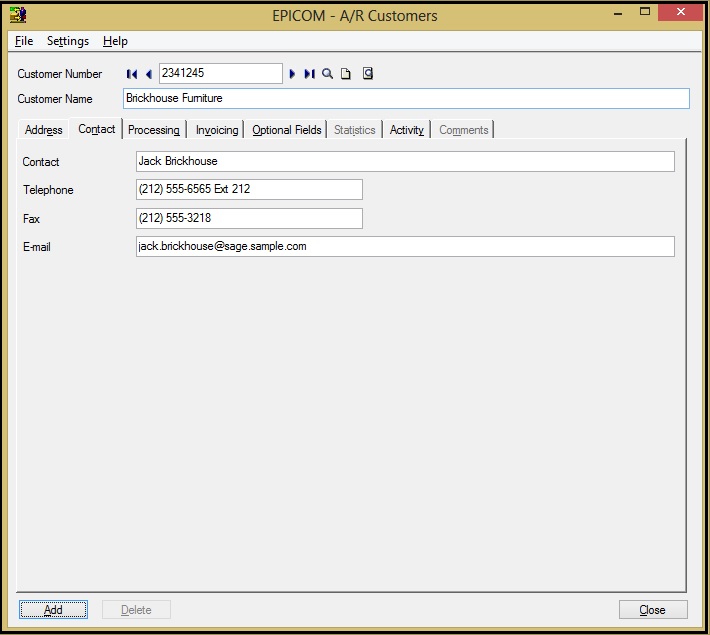Select the Contact tab
Viewport: 710px width, 635px height.
coord(96,129)
